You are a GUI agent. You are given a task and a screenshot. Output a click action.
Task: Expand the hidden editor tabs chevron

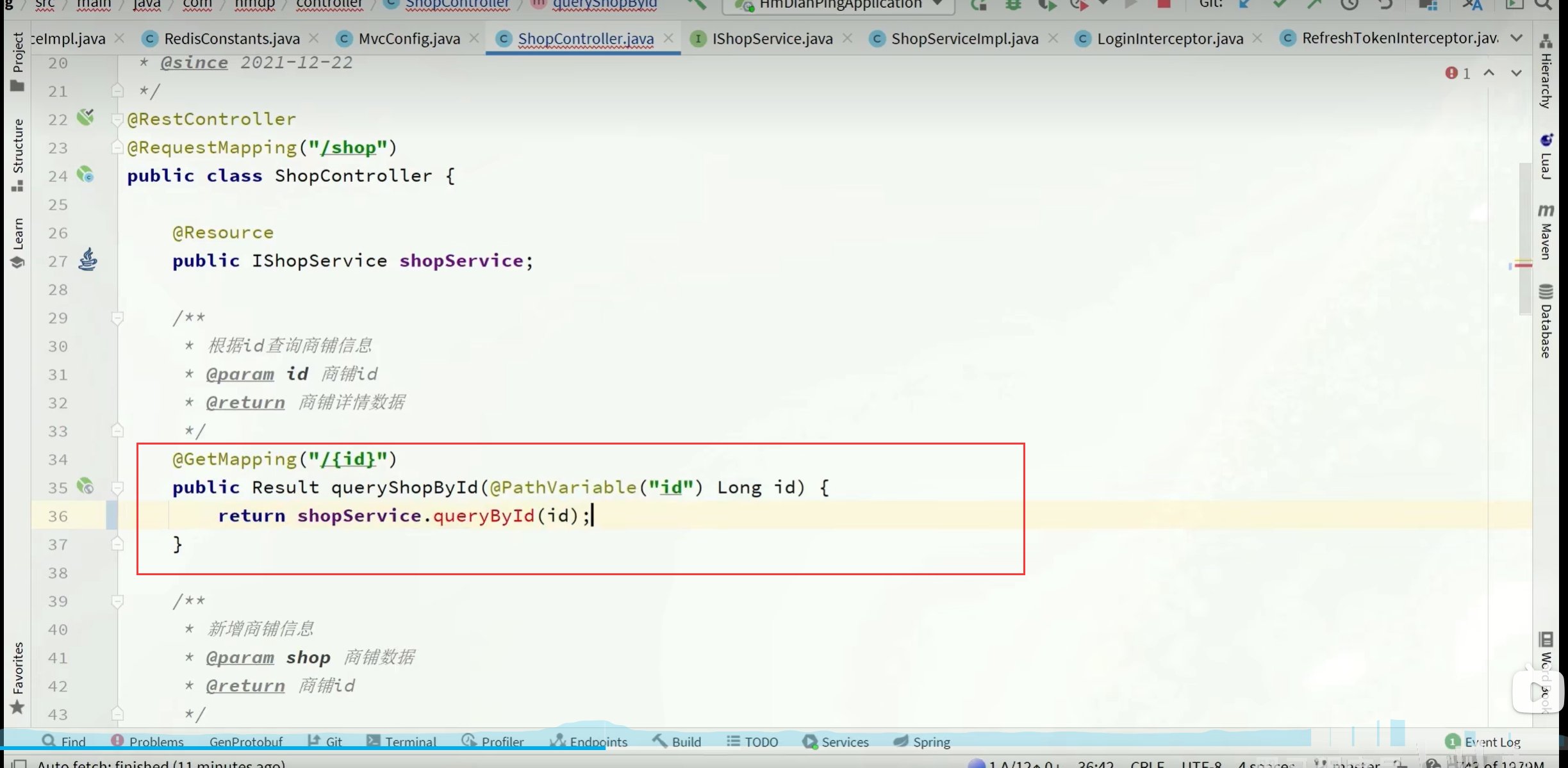(x=1516, y=38)
